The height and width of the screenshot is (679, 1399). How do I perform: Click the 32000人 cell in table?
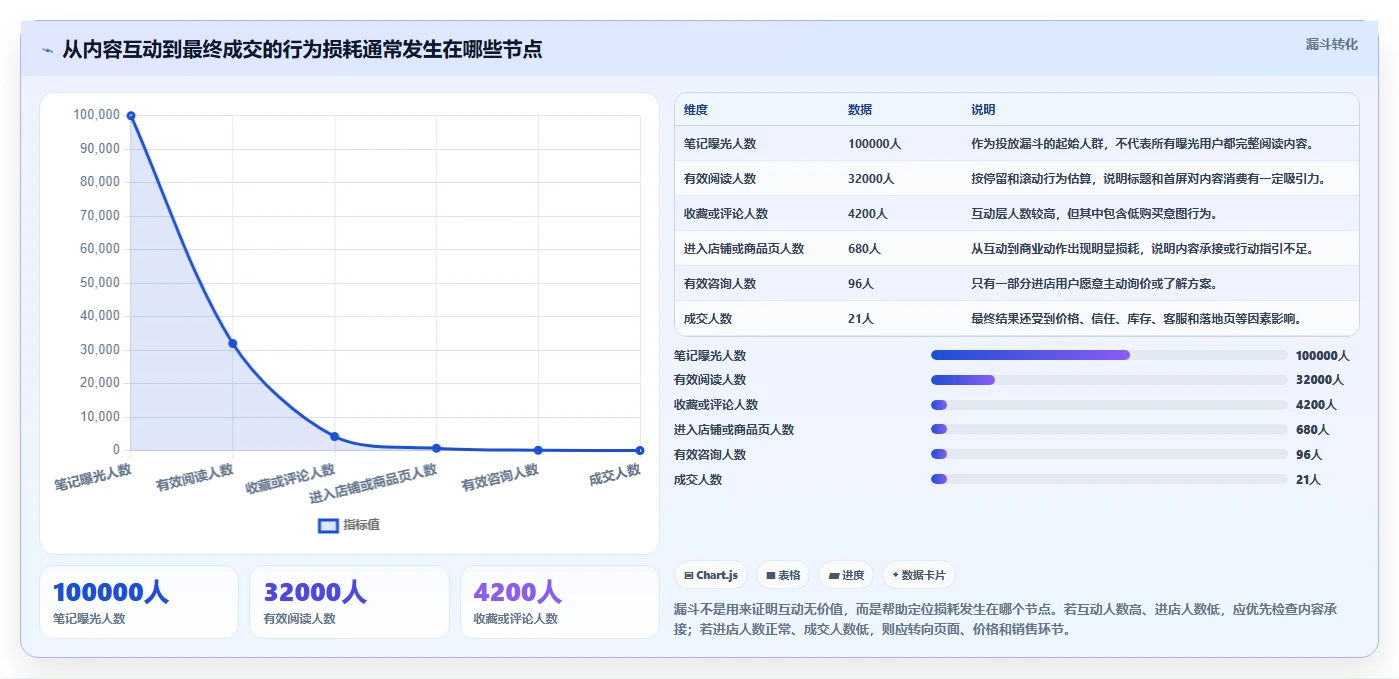(x=871, y=179)
